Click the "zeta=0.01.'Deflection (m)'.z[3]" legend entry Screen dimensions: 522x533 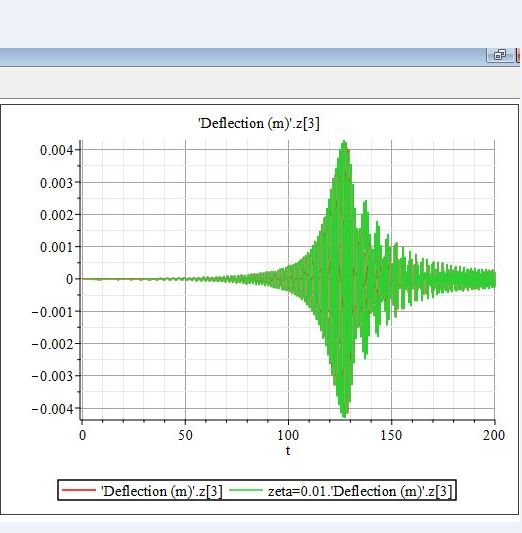click(361, 491)
